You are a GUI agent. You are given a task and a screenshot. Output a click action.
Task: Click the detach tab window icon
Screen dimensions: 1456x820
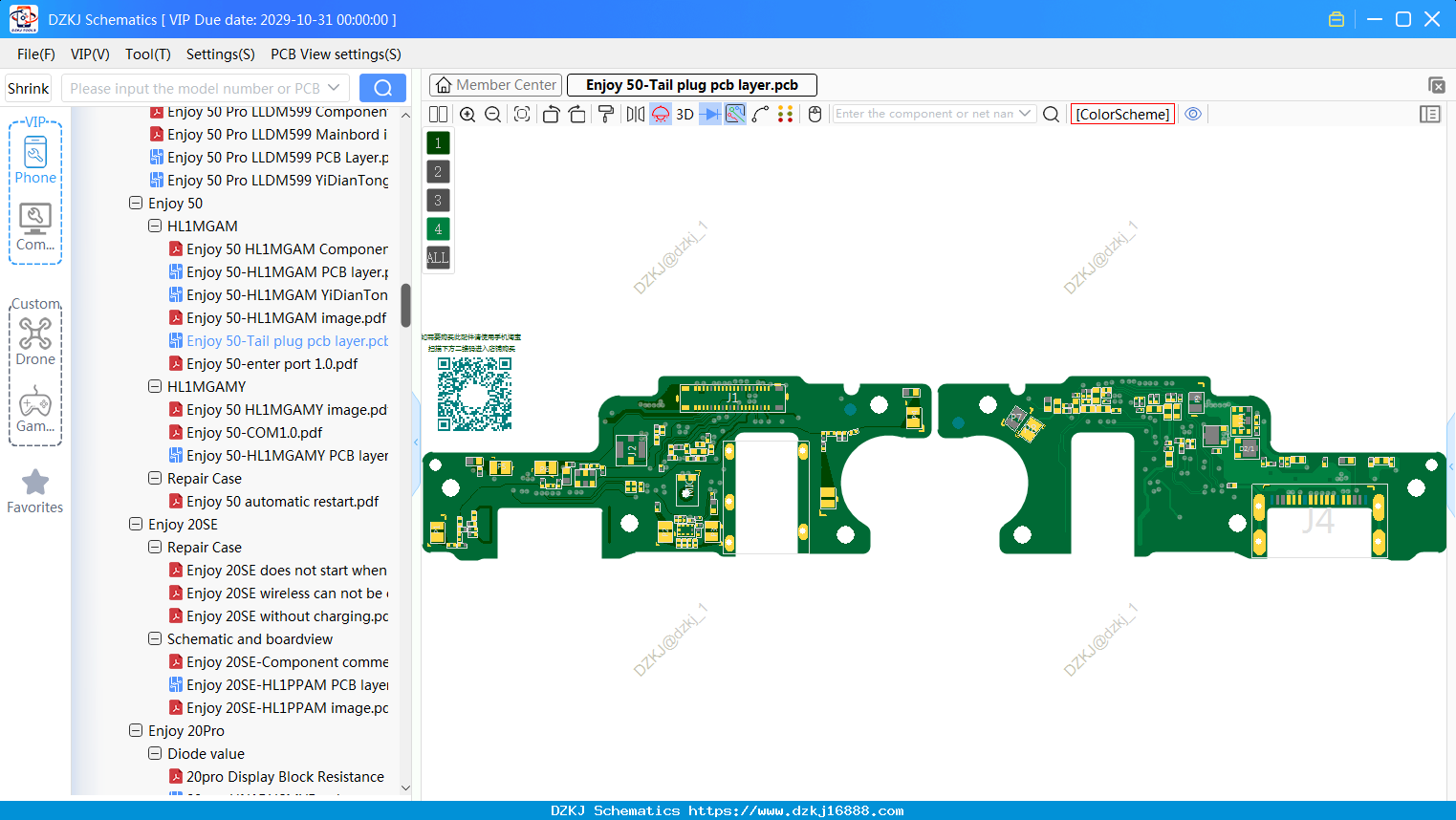tap(1436, 85)
